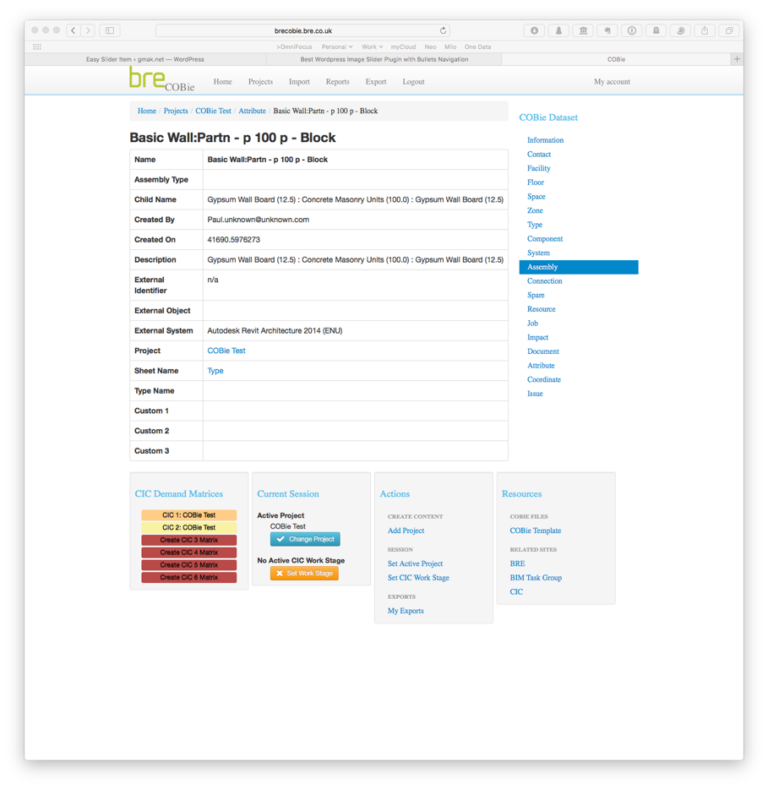Click the Safari back arrow button
768x789 pixels.
tap(73, 31)
